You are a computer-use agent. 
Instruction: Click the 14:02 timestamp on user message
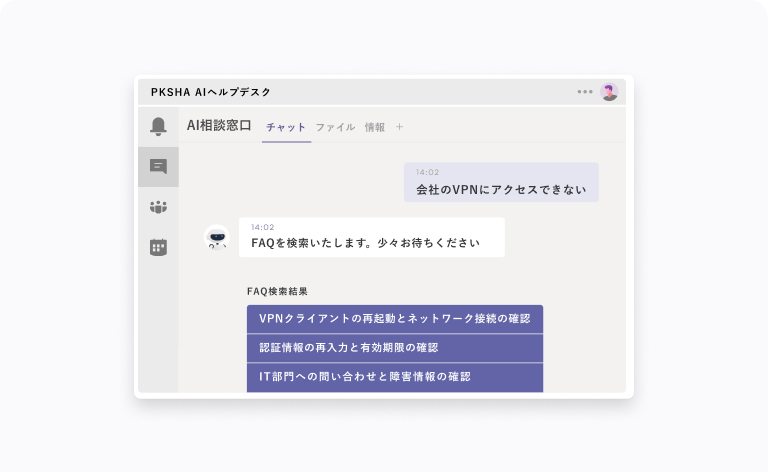427,172
